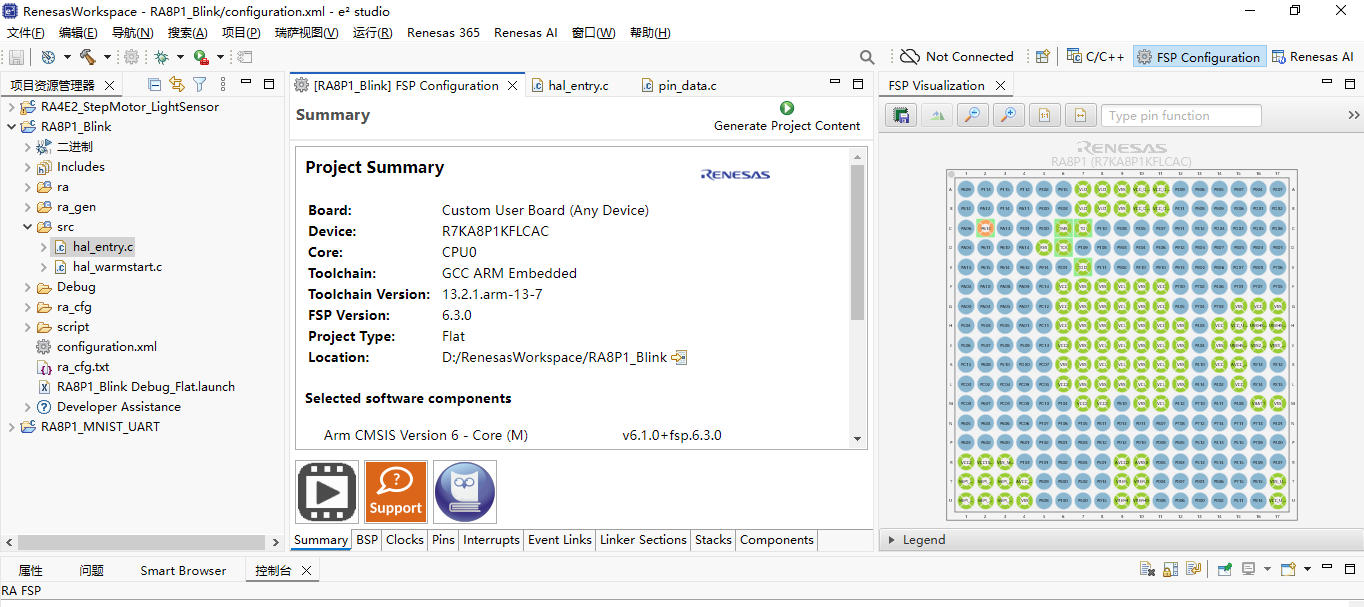Switch to C/C++ perspective

[x=1095, y=57]
